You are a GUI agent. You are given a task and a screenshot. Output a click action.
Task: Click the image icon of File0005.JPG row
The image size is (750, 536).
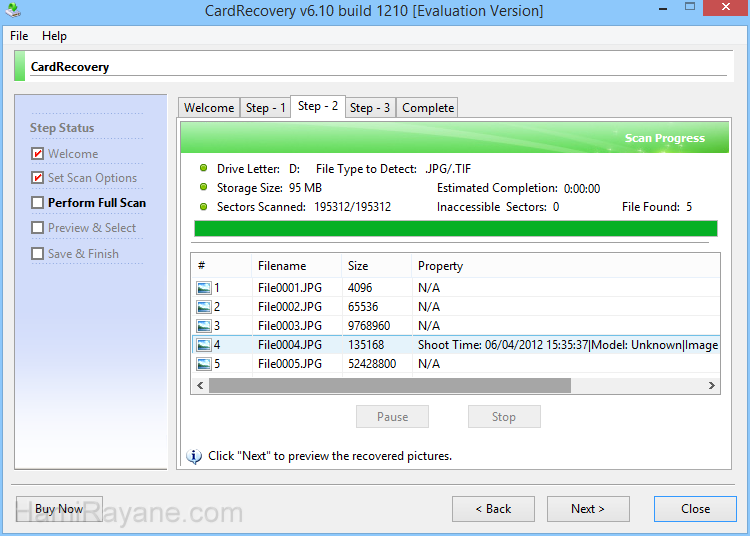point(204,364)
